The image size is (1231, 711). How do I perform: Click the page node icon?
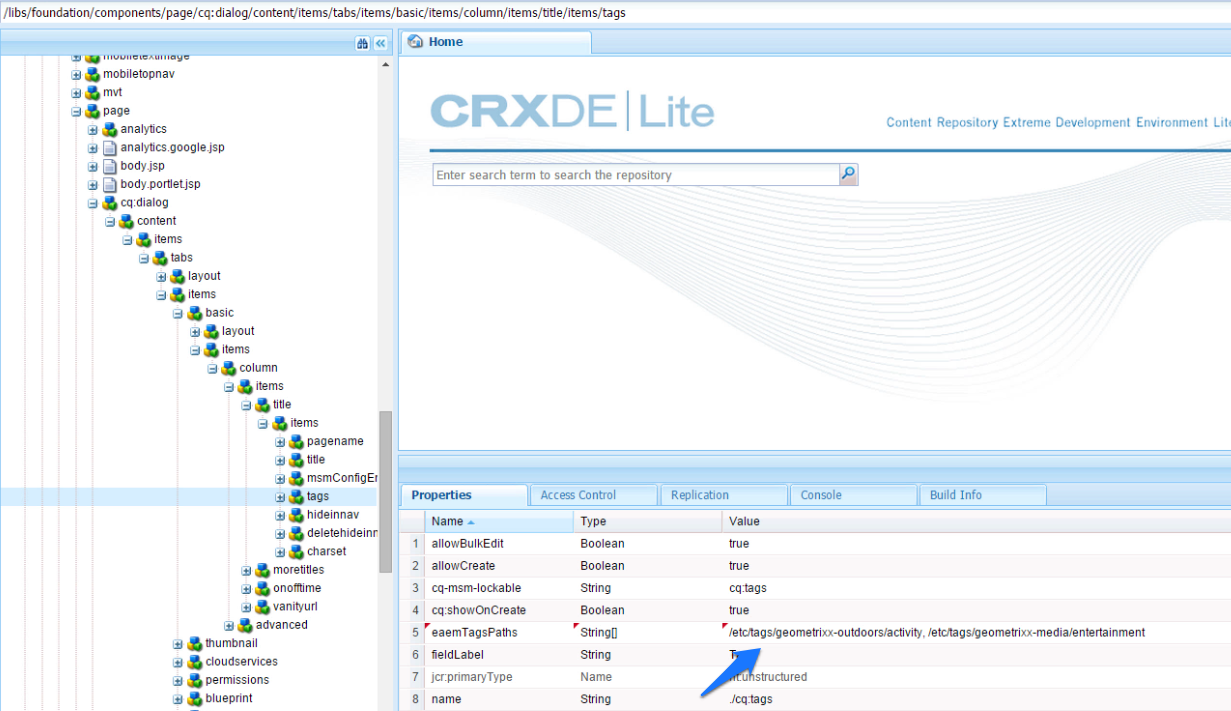coord(92,111)
